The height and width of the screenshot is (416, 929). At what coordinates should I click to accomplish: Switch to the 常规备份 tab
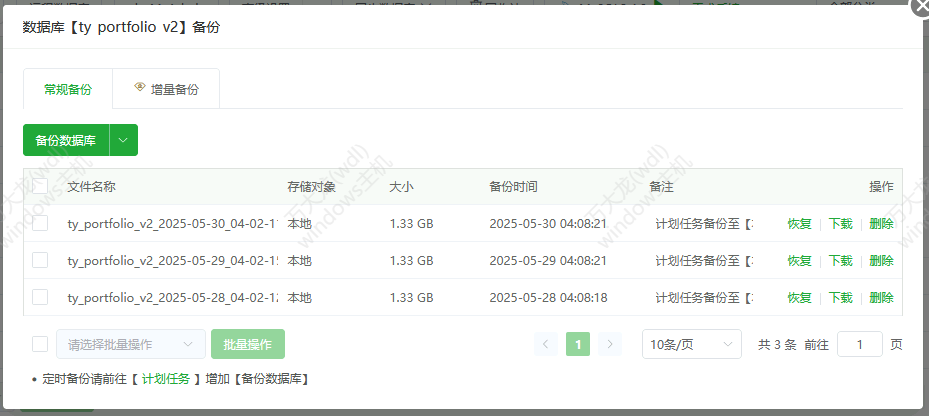click(x=68, y=89)
